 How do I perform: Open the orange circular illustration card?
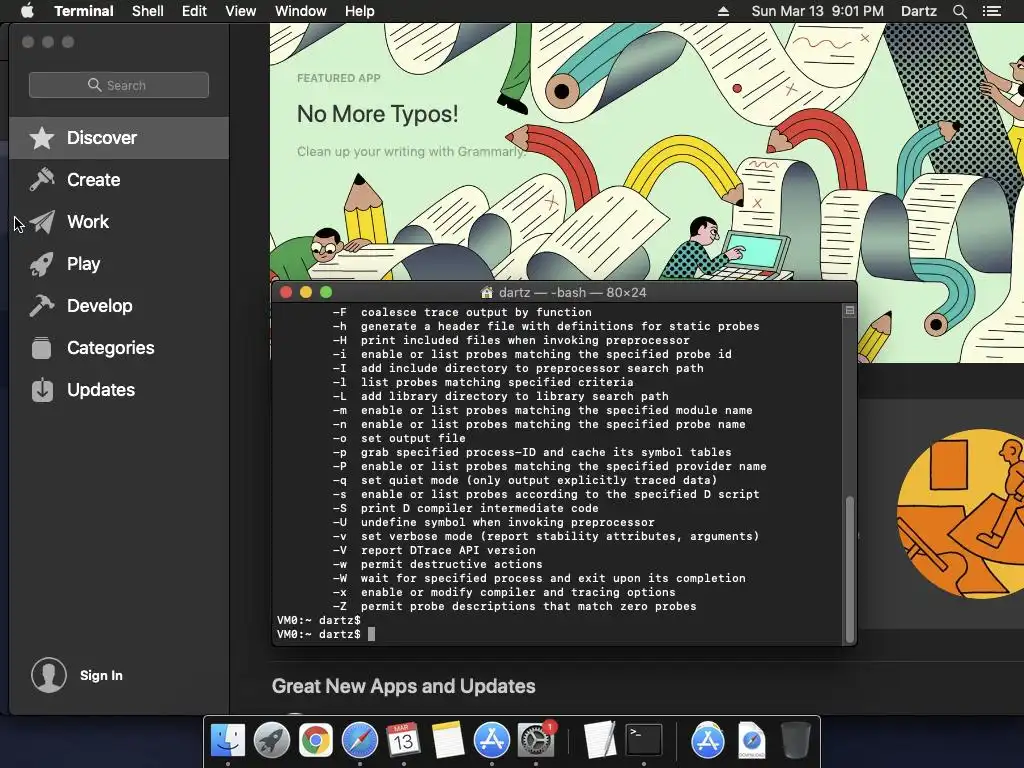pyautogui.click(x=960, y=513)
